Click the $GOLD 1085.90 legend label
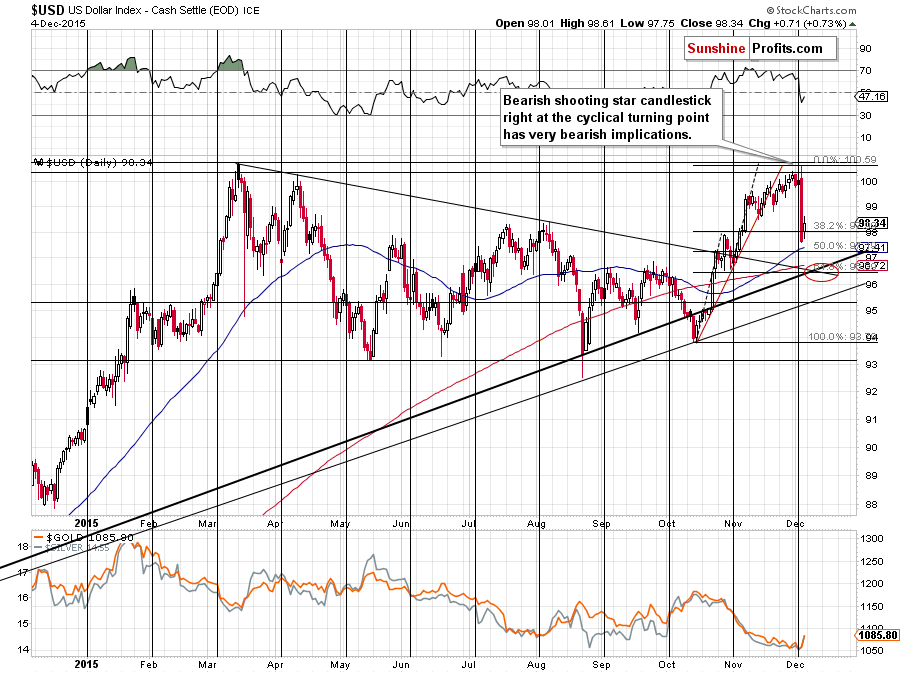Image resolution: width=900 pixels, height=673 pixels. [84, 538]
